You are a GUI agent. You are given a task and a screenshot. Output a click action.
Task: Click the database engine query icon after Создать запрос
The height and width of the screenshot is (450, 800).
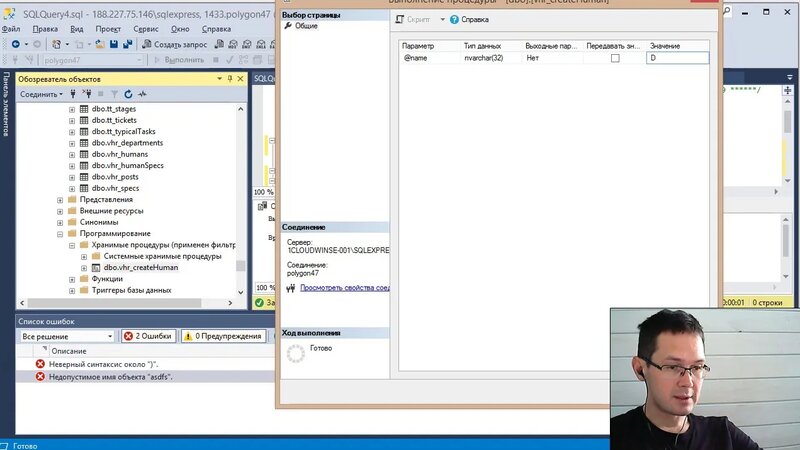[x=219, y=44]
